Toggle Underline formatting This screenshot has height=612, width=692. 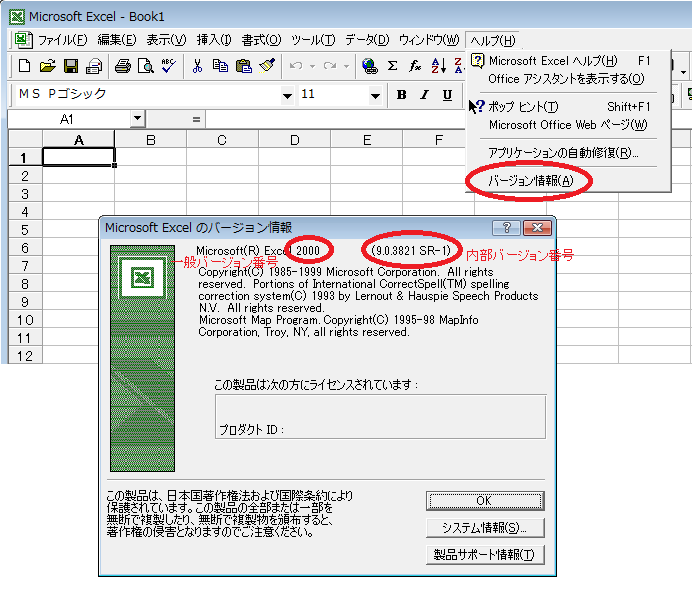(x=448, y=95)
